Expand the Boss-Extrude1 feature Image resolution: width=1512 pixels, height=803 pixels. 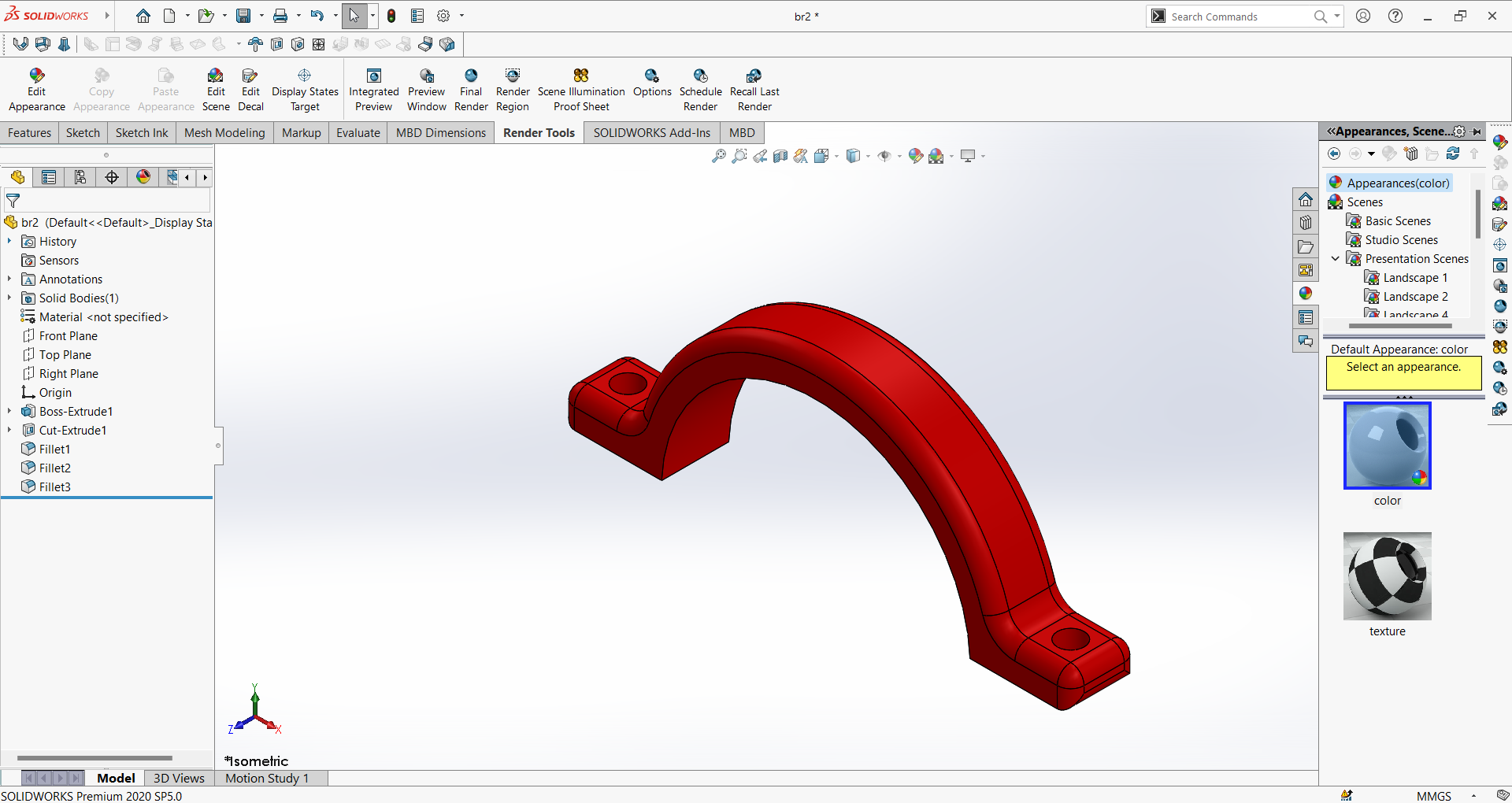9,411
